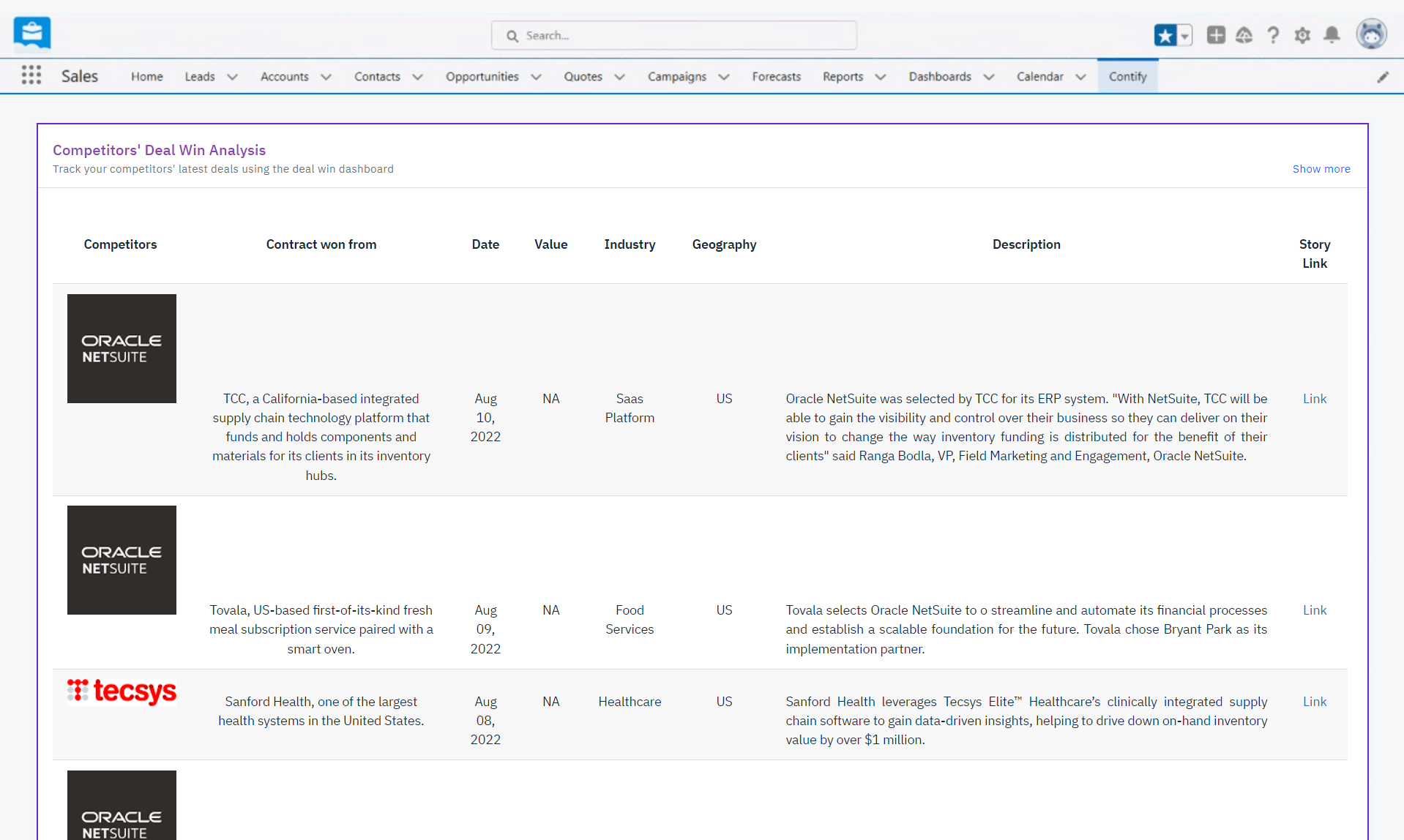Image resolution: width=1404 pixels, height=840 pixels.
Task: Expand the Quotes dropdown chevron
Action: pos(619,77)
